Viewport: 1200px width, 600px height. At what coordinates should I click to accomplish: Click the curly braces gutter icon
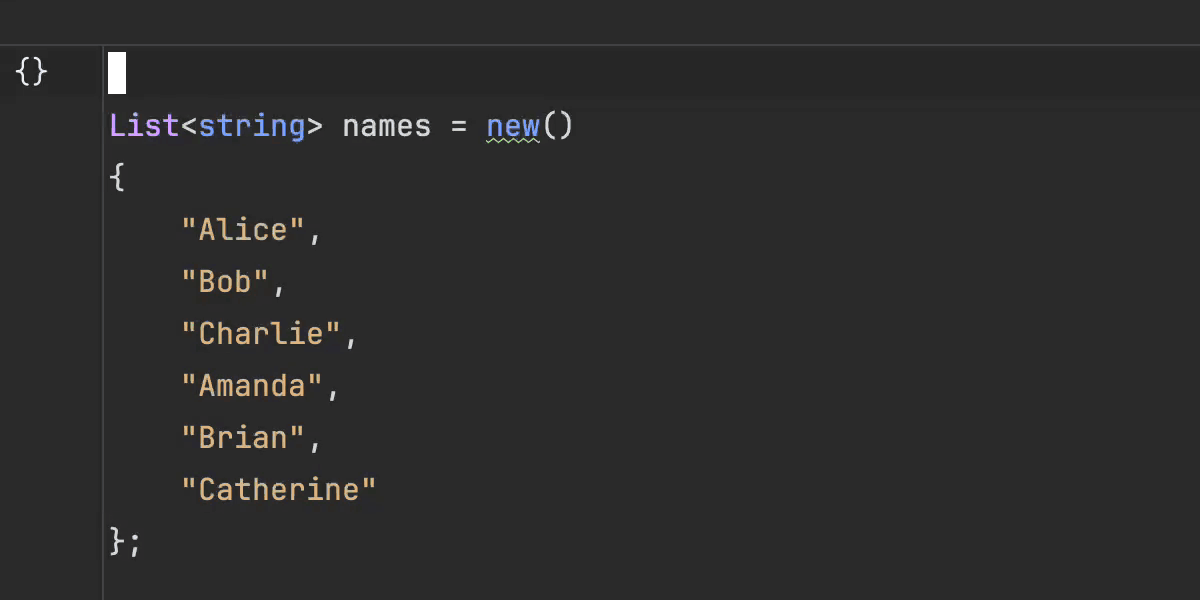(32, 72)
